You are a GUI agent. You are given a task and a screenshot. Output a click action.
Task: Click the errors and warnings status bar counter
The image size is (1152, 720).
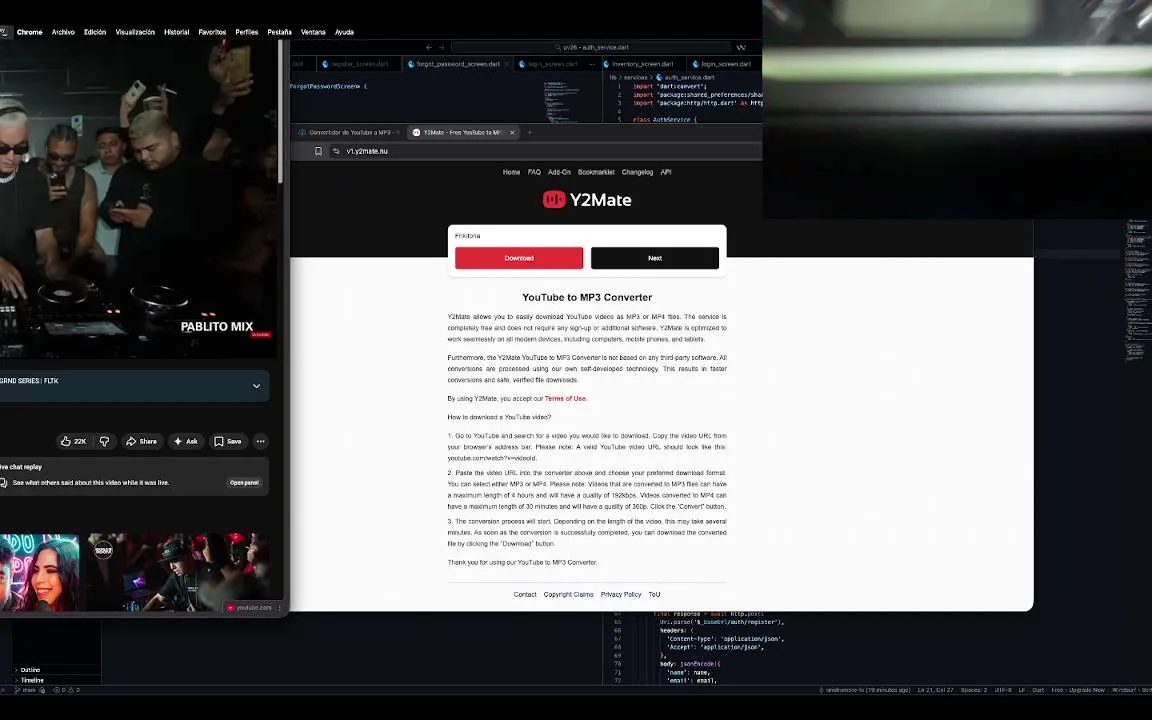(66, 690)
